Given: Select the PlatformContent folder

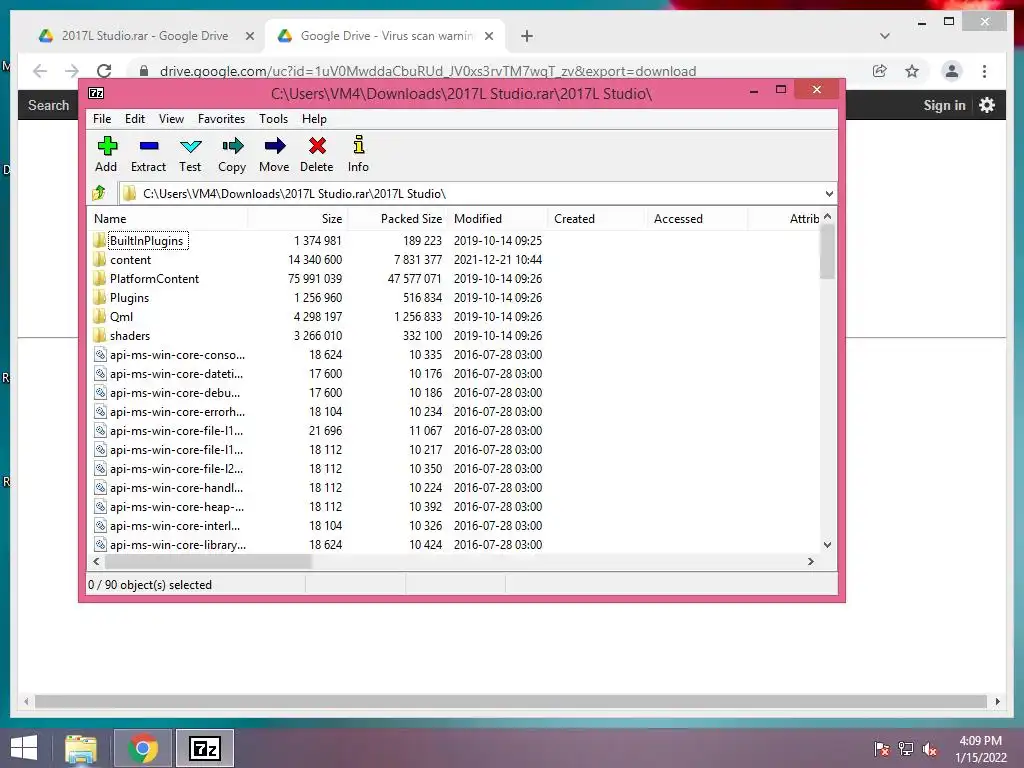Looking at the screenshot, I should point(154,278).
